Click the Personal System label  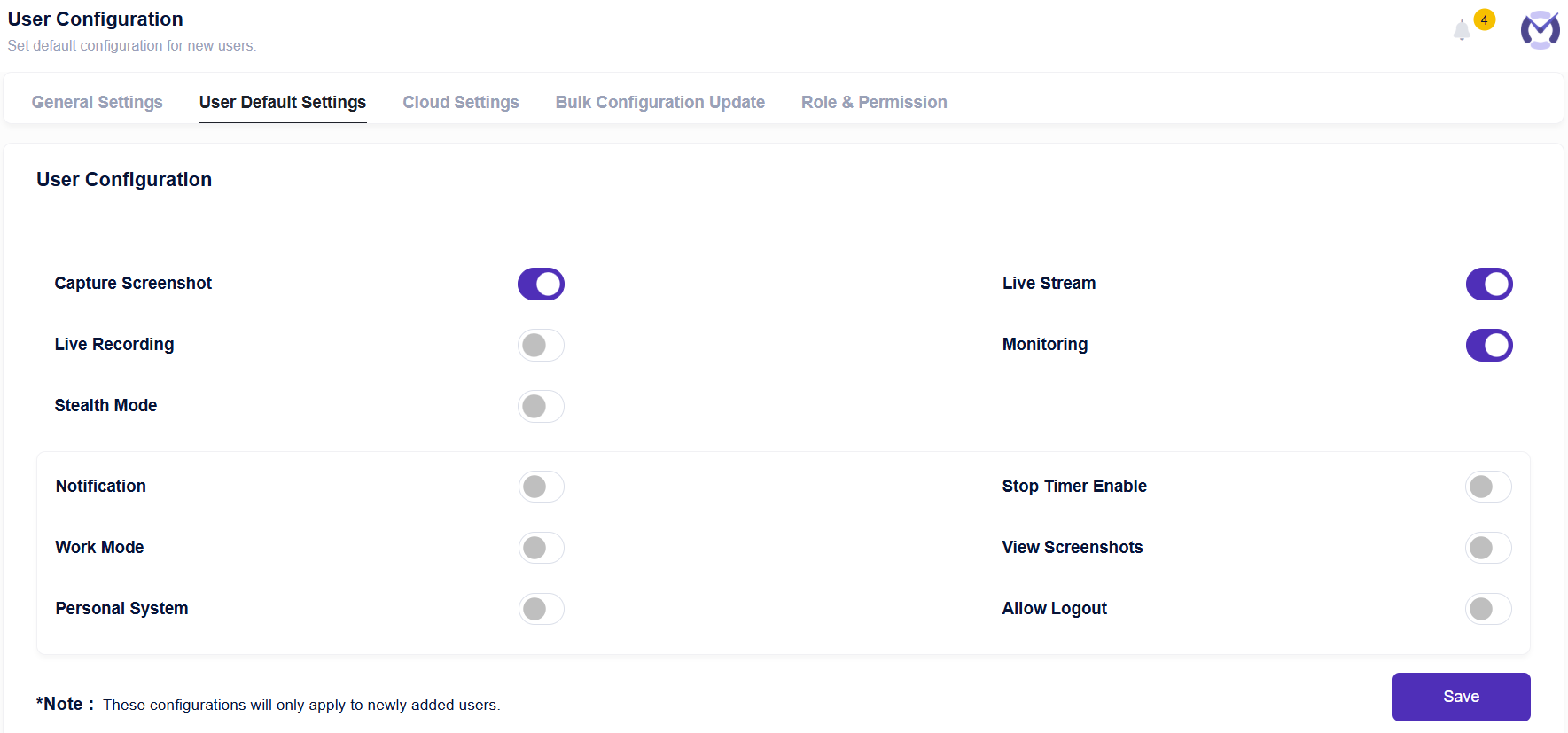(121, 609)
